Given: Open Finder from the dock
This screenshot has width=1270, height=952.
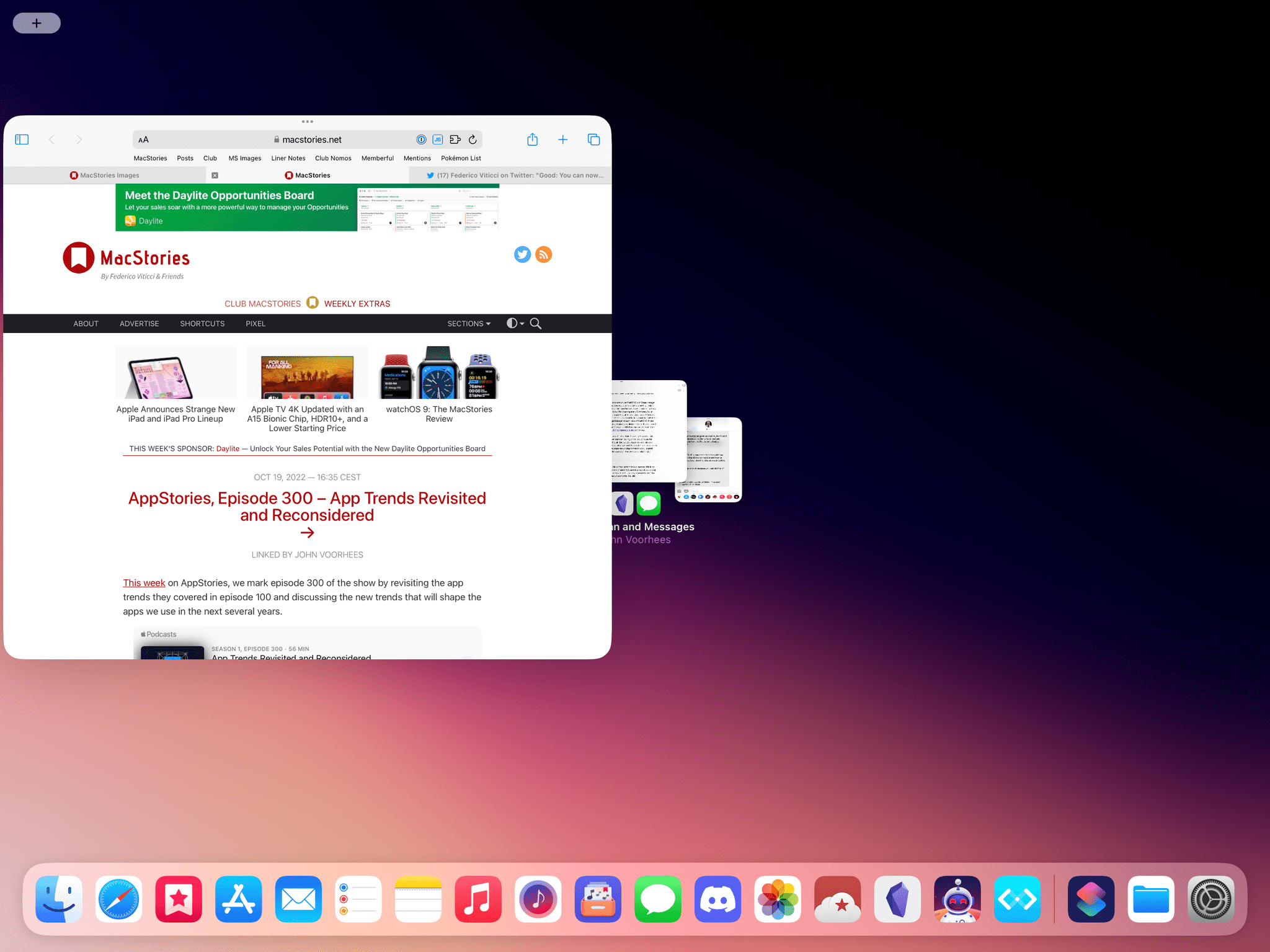Looking at the screenshot, I should point(59,899).
